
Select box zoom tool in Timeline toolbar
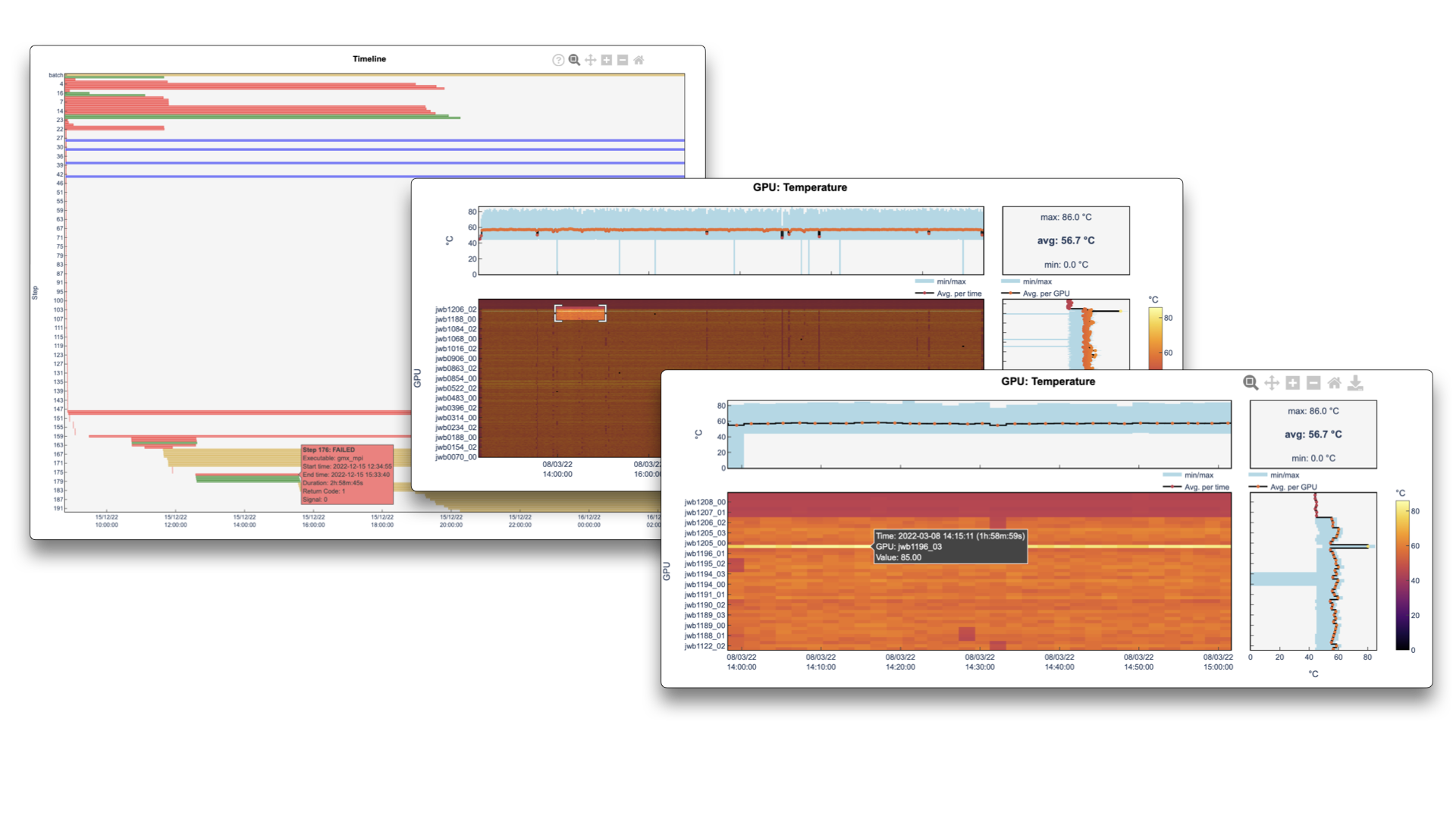tap(574, 60)
